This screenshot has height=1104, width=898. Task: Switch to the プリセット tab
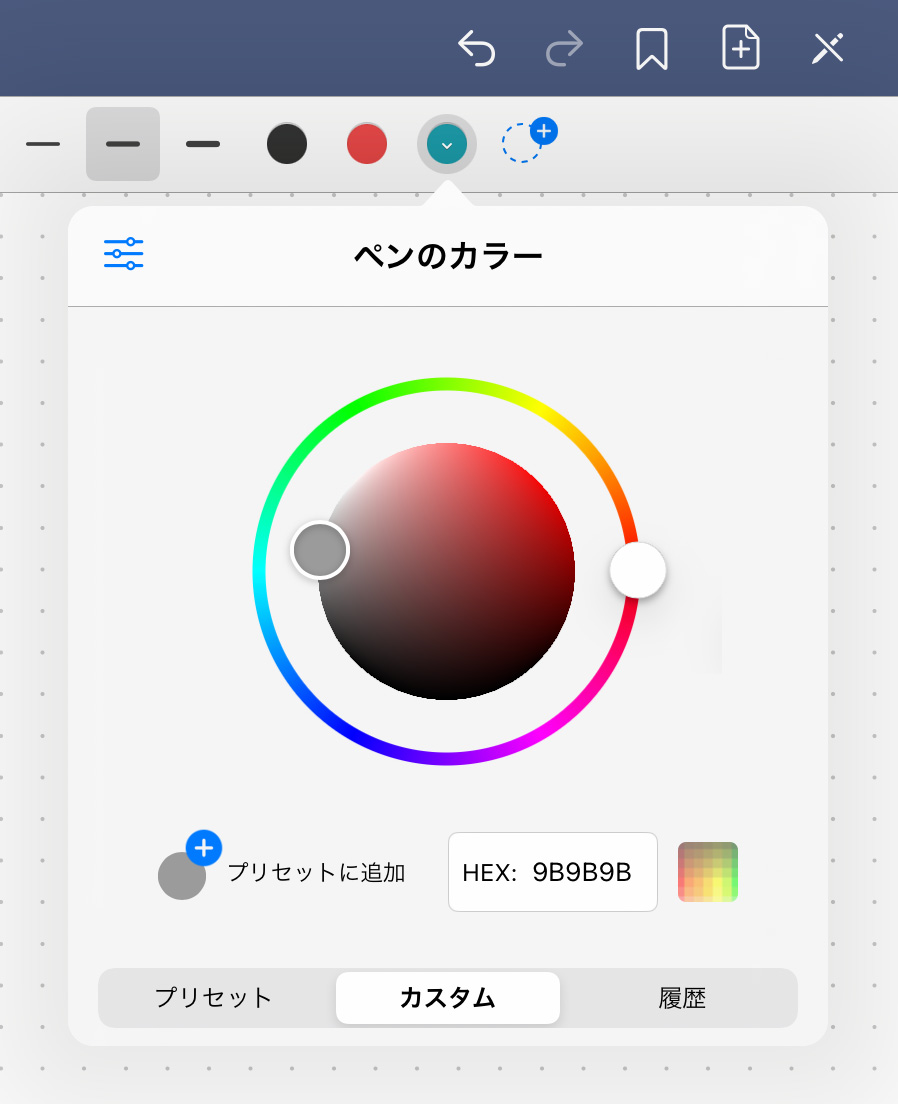click(x=213, y=998)
